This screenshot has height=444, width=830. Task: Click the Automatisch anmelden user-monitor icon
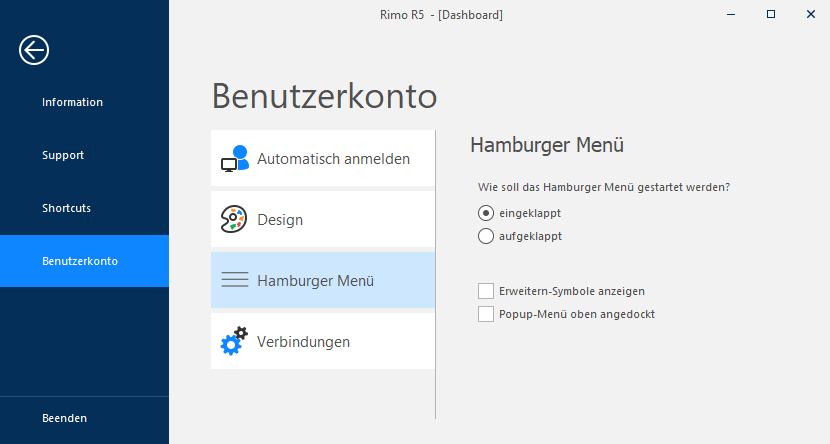tap(234, 158)
